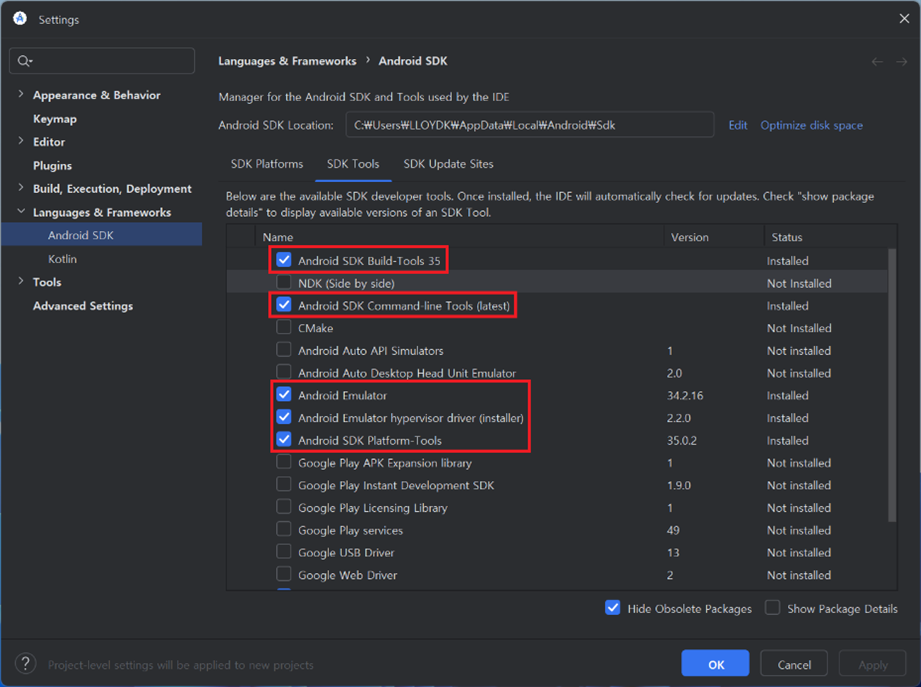Click the Edit SDK location link
Image resolution: width=921 pixels, height=687 pixels.
[738, 125]
